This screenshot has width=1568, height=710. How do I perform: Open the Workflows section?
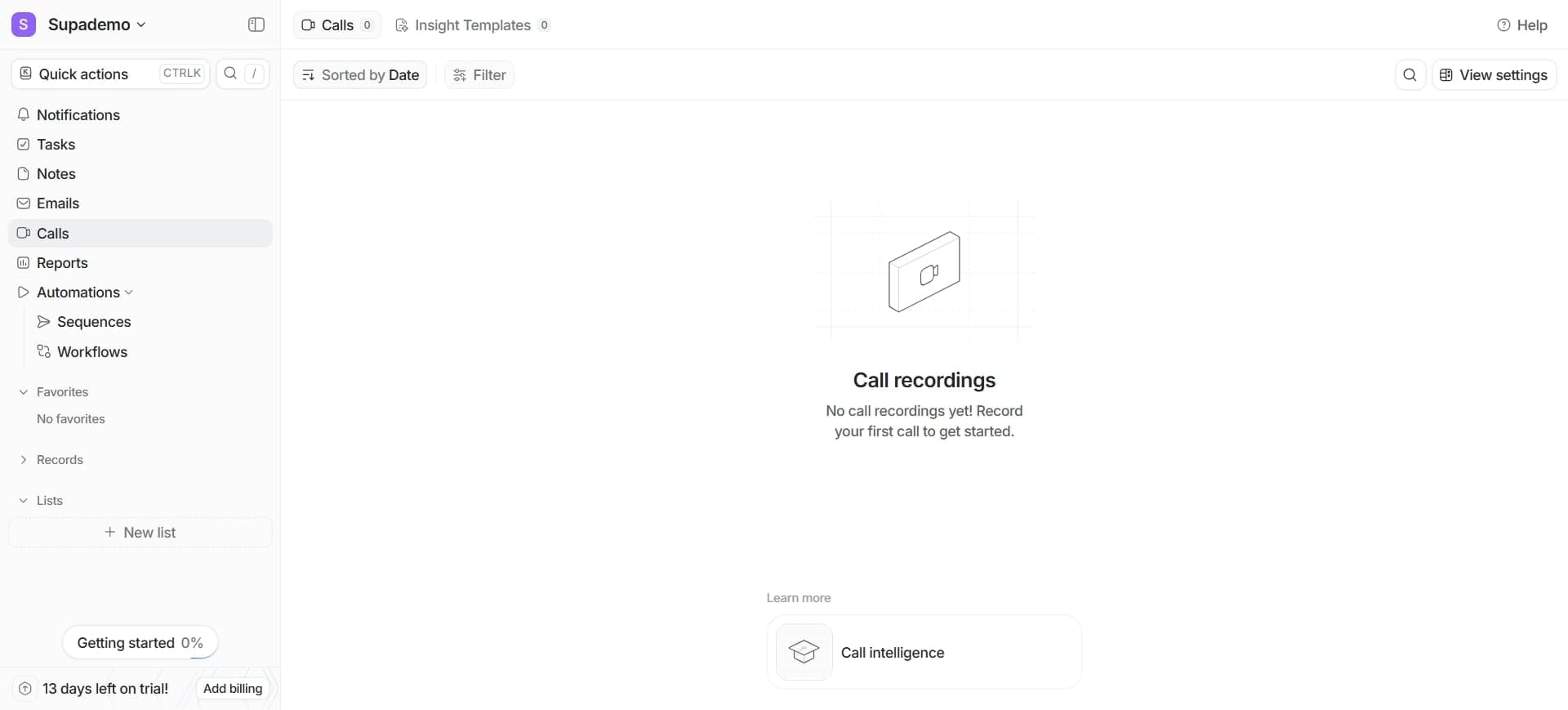click(92, 352)
